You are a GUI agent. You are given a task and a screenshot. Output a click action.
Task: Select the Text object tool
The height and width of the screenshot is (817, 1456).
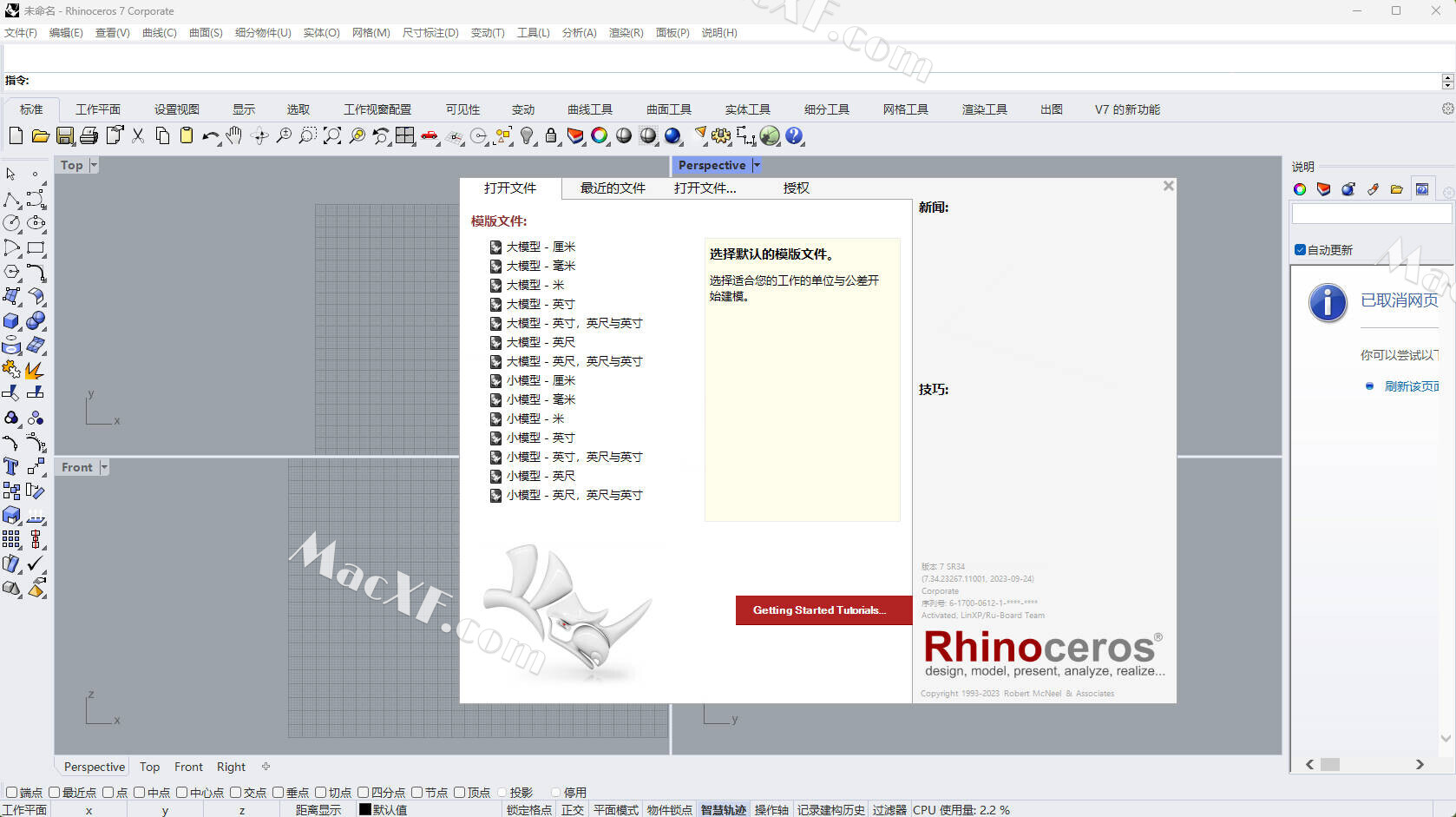[11, 467]
